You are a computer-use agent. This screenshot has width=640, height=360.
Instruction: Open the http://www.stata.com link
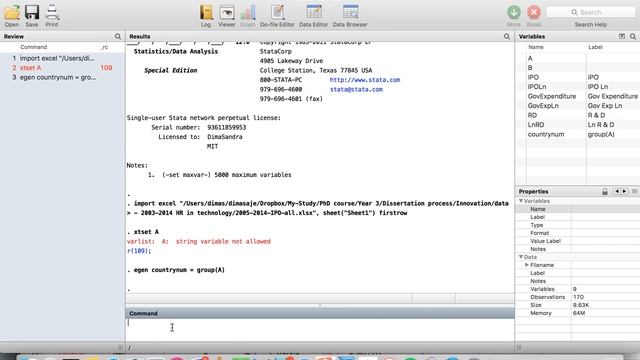click(365, 80)
